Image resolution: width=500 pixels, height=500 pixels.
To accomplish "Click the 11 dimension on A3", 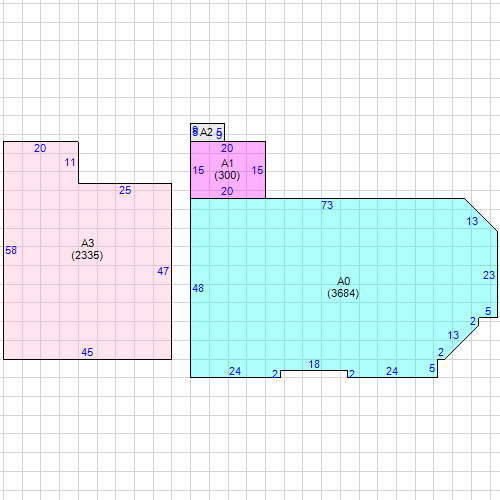I will tap(70, 162).
